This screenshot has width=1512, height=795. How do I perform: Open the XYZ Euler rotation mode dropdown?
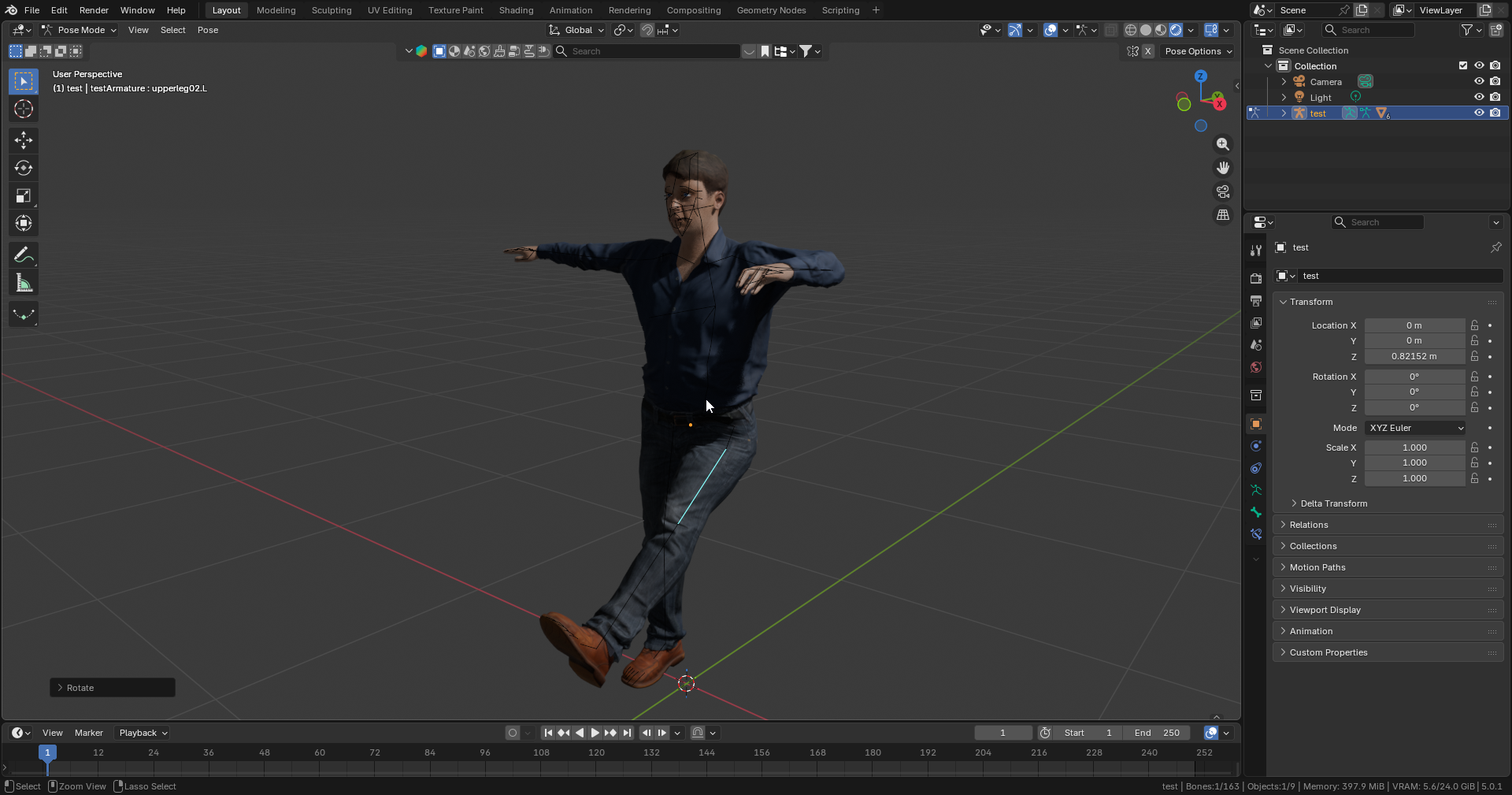1415,428
